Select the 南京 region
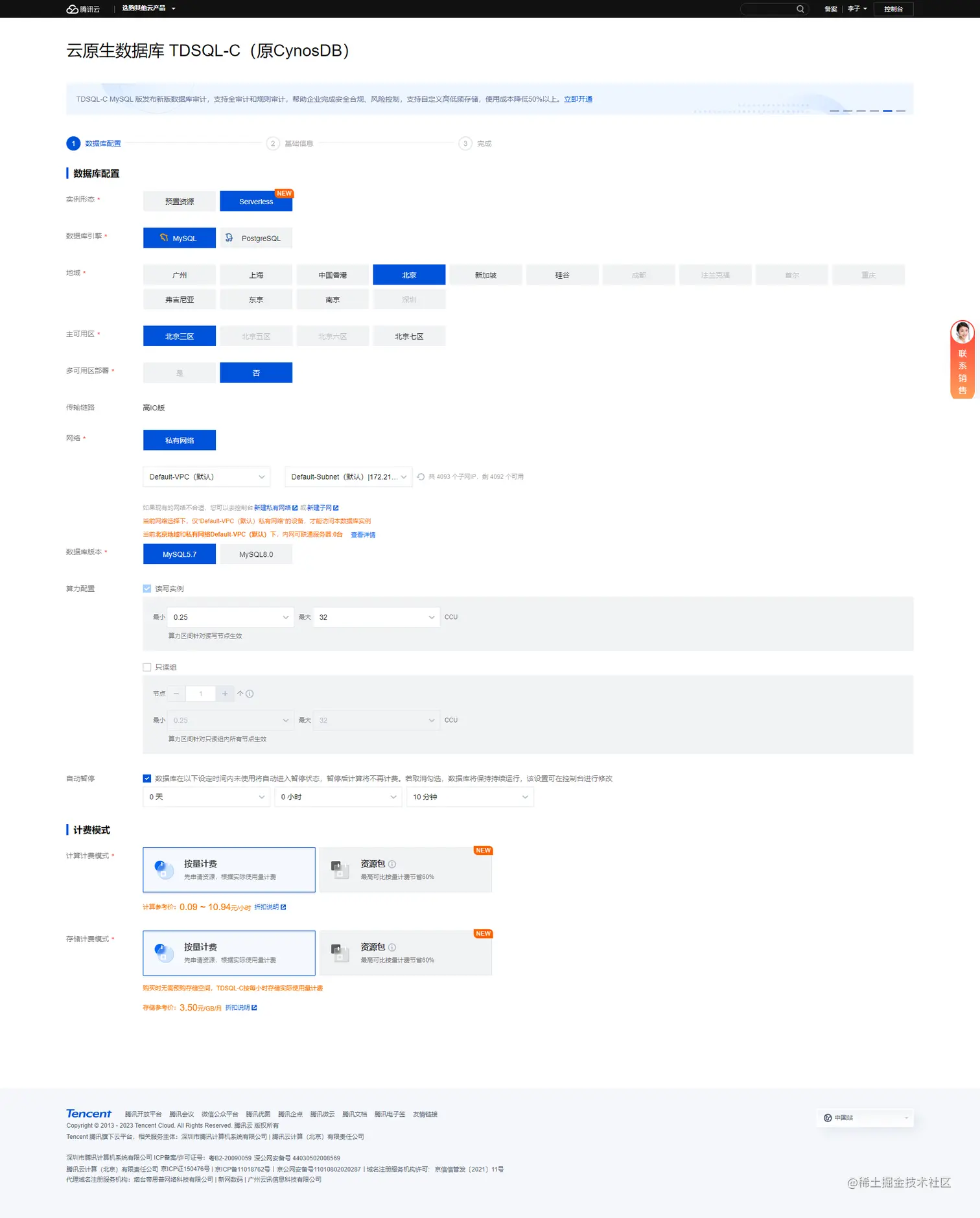 pos(332,299)
